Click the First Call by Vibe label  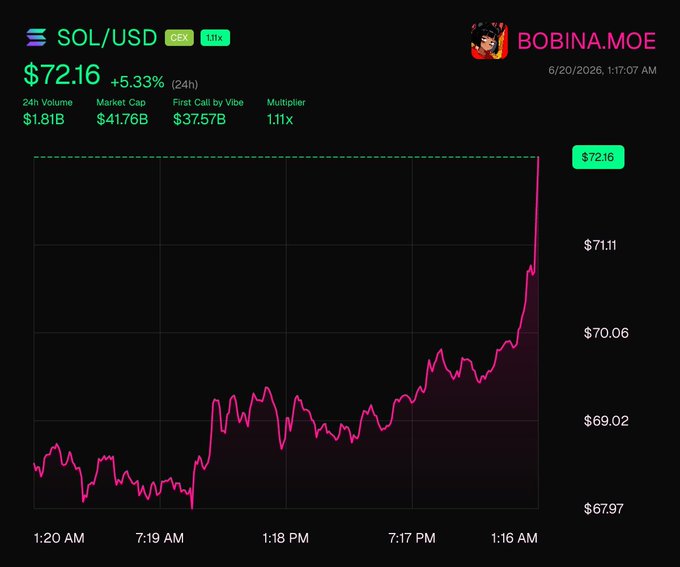pos(208,102)
